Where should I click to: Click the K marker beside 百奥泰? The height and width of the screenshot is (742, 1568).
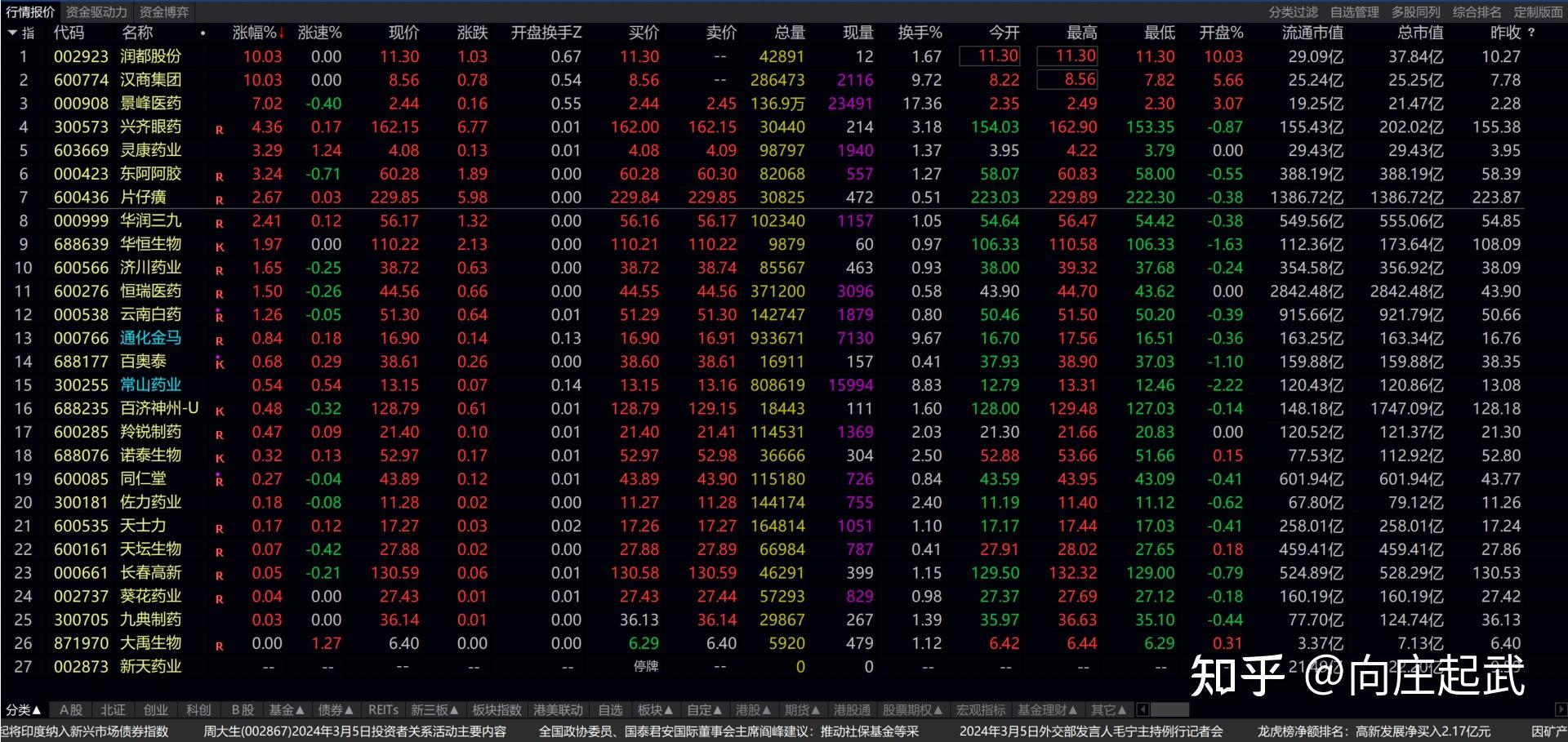click(219, 363)
